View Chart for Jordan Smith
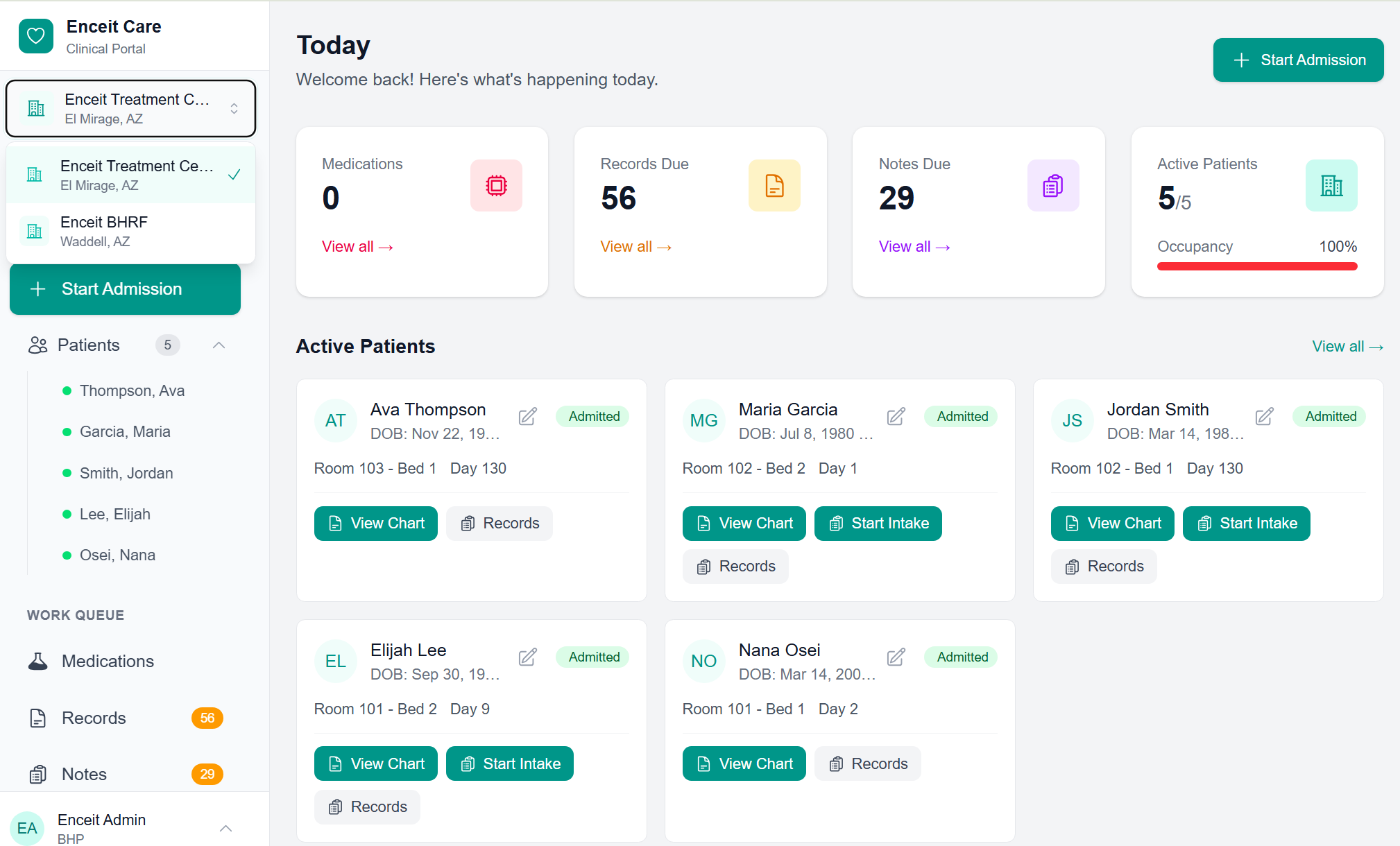 (1113, 524)
